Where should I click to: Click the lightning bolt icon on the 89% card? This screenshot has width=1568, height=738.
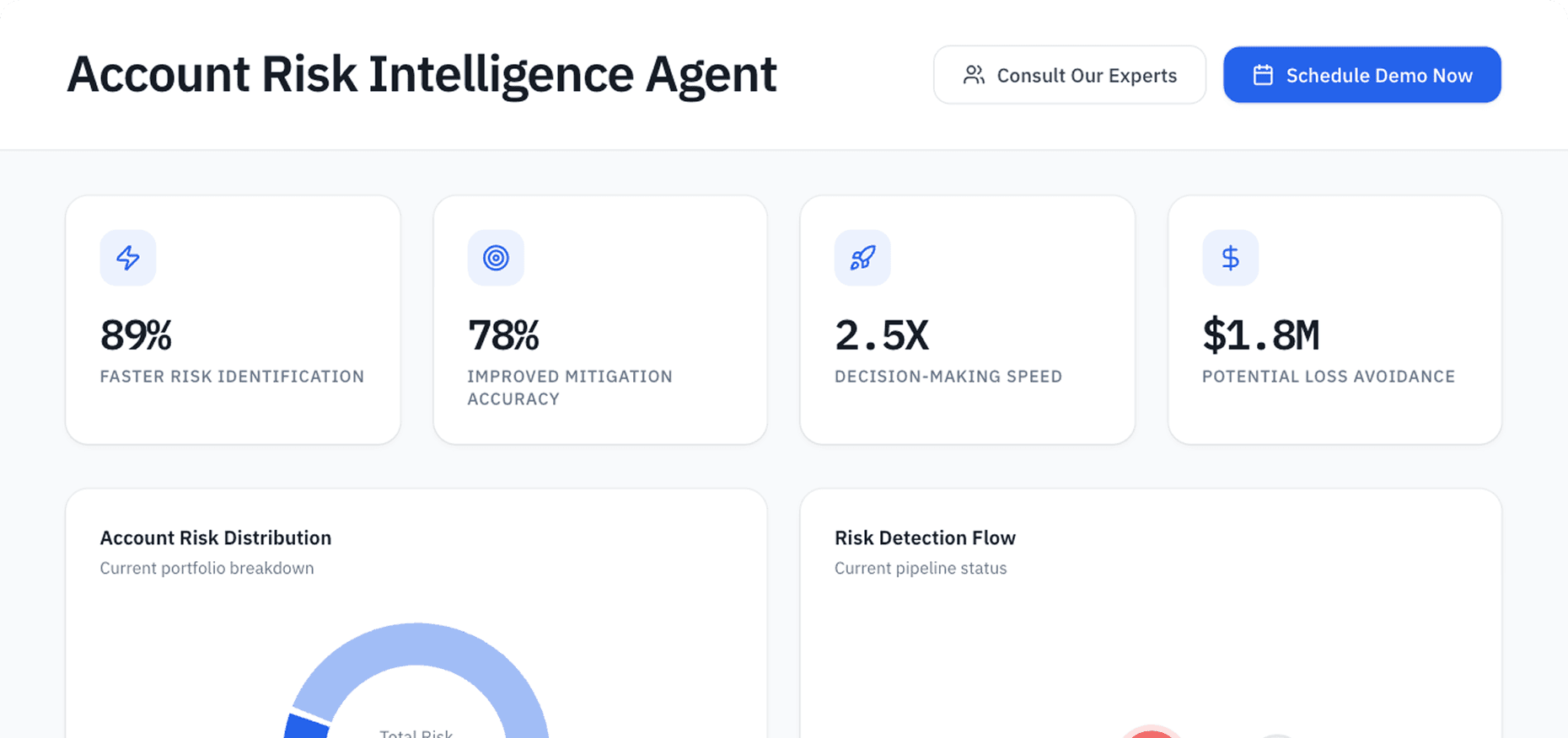click(127, 258)
